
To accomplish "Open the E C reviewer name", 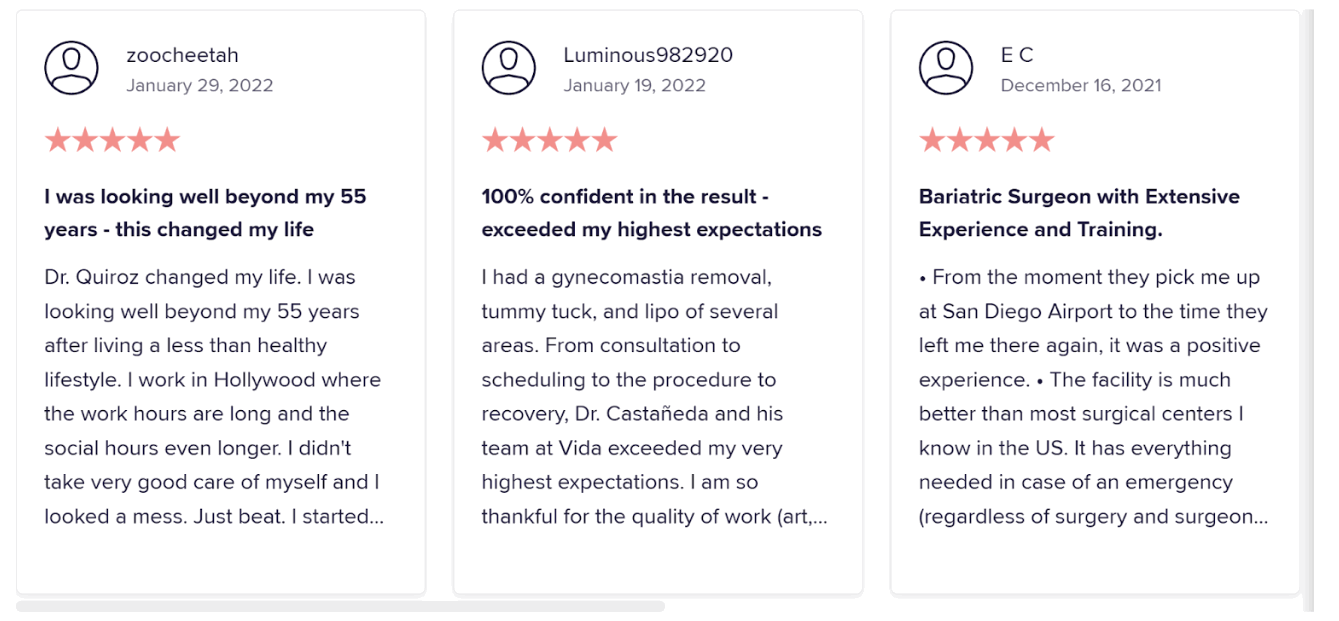I will click(x=1017, y=55).
